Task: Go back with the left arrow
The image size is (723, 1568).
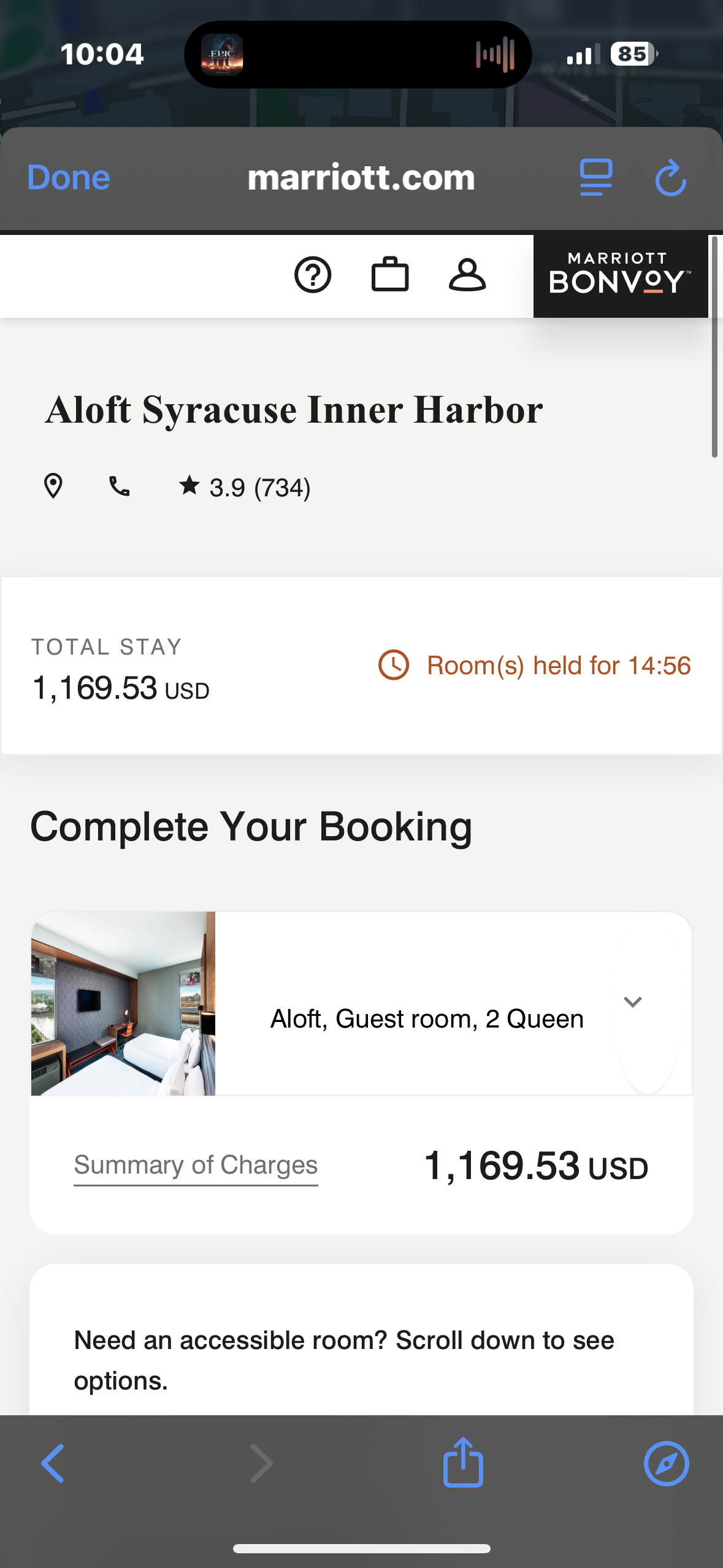Action: (x=53, y=1463)
